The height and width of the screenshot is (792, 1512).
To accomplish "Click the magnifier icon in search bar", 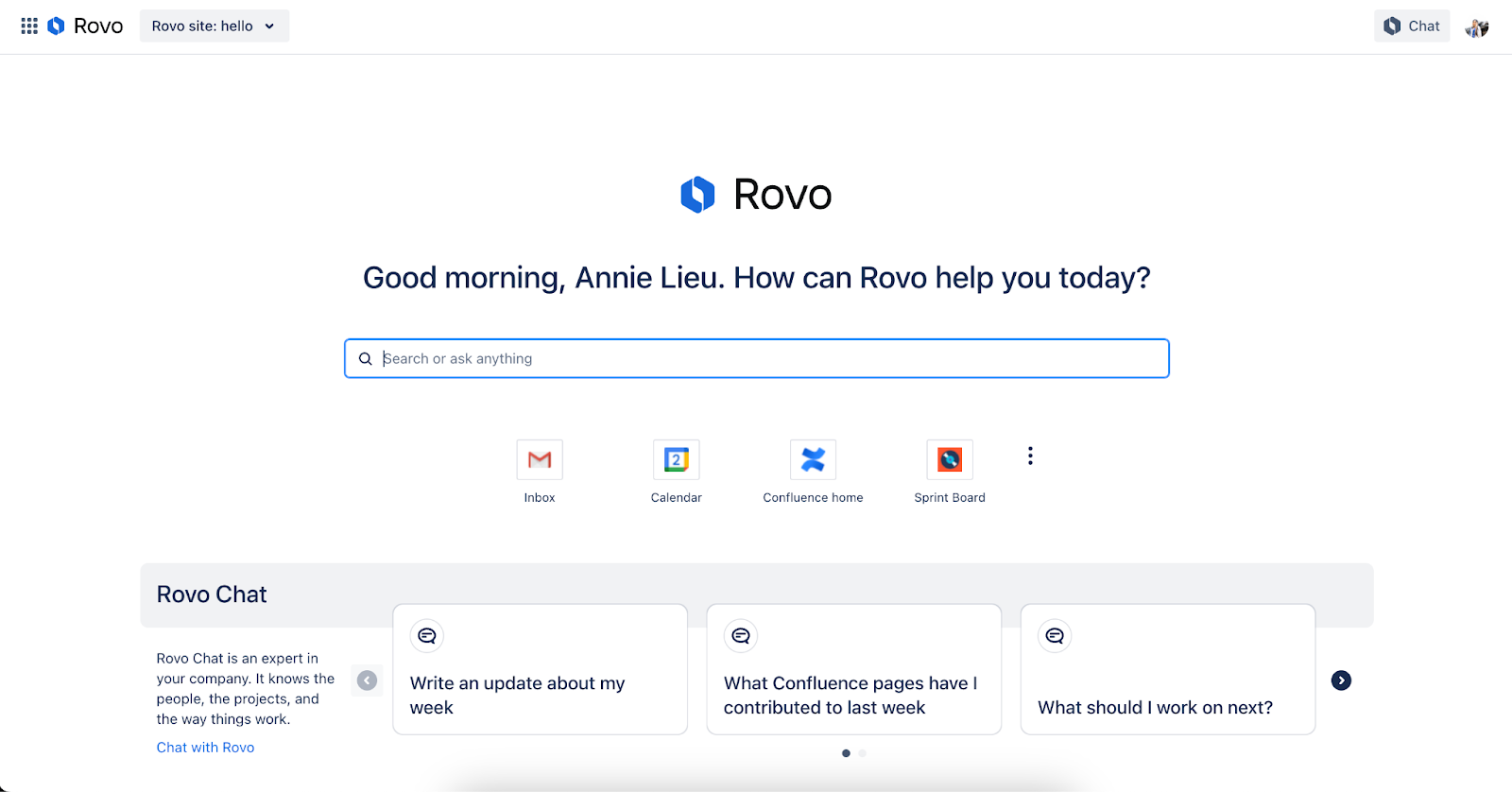I will pyautogui.click(x=366, y=359).
